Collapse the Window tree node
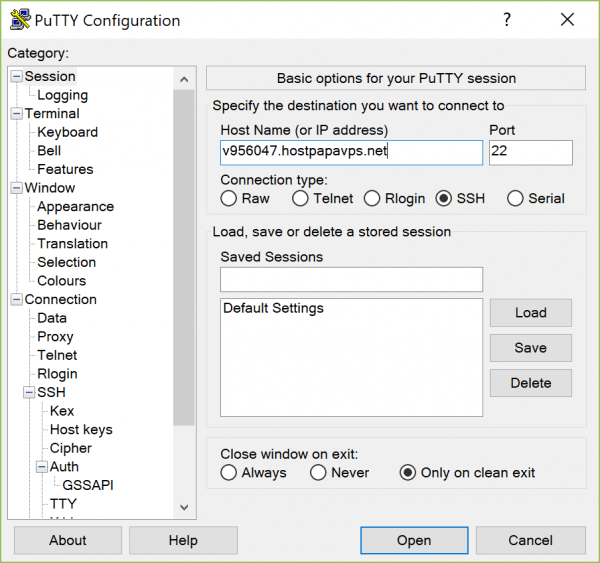This screenshot has height=563, width=600. pyautogui.click(x=16, y=188)
